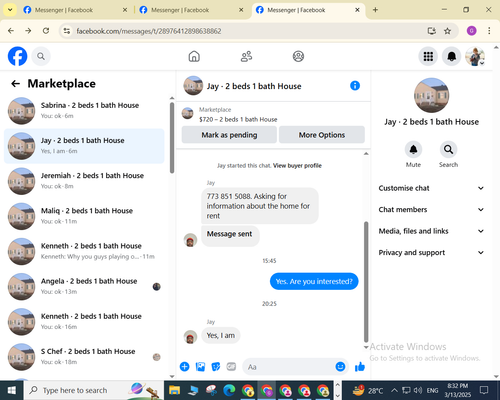Choose a GIF in the composer
This screenshot has height=400, width=500.
(x=231, y=367)
